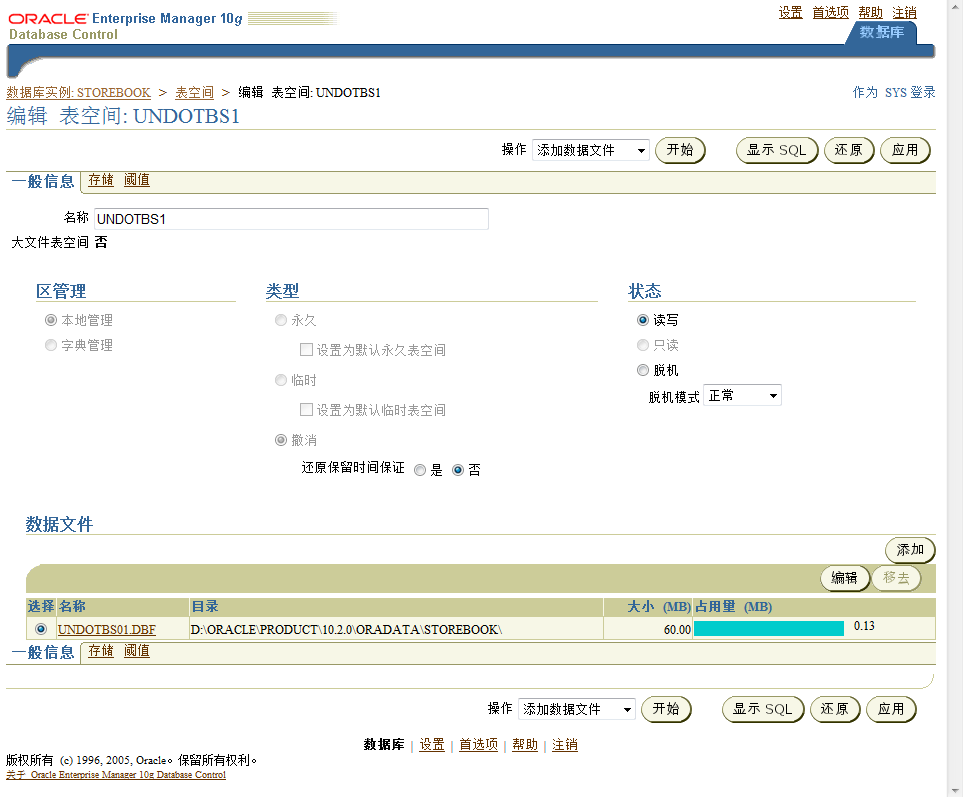Select the 脱机 status radio button
Screen dimensions: 963x797
point(642,370)
